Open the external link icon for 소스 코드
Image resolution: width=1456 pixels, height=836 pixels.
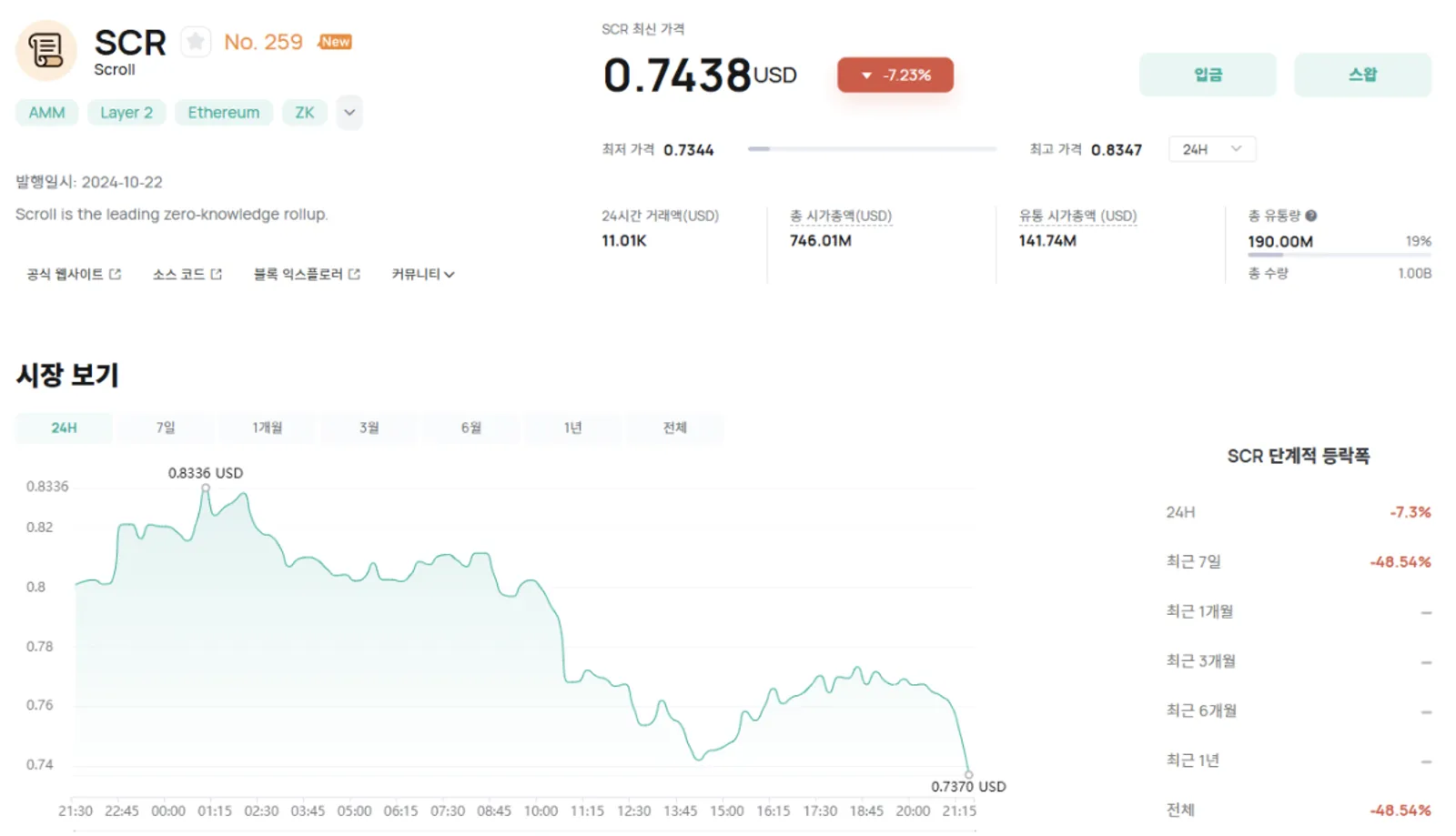point(216,274)
